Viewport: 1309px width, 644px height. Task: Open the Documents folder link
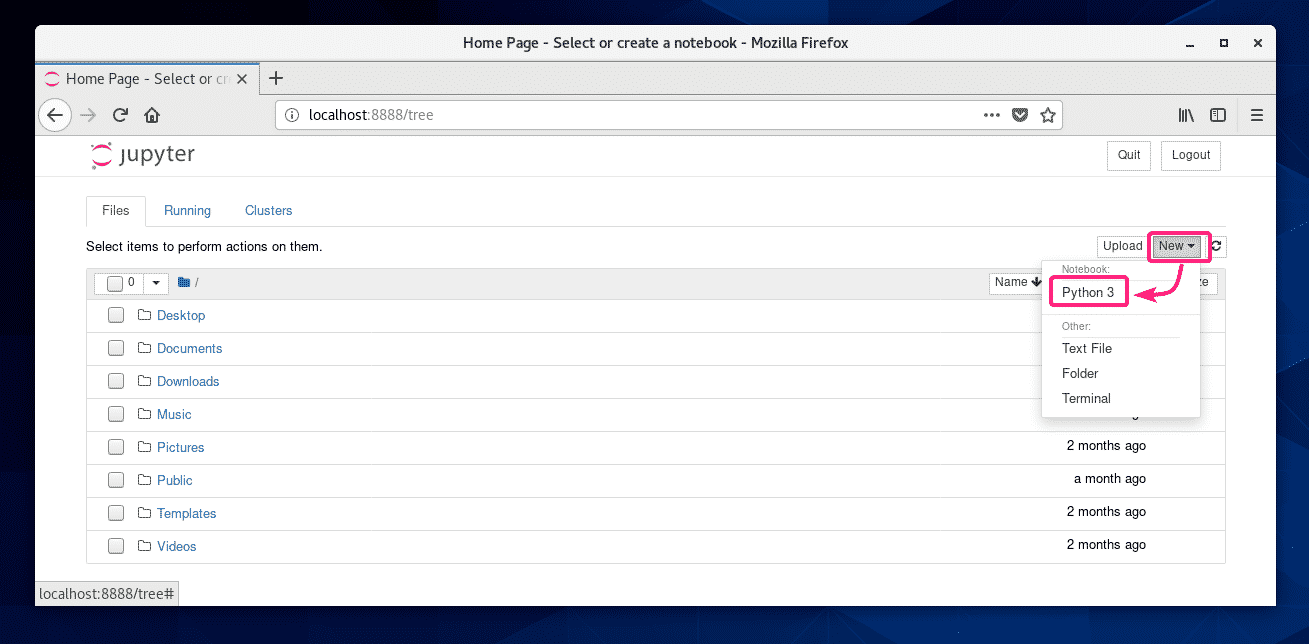pyautogui.click(x=189, y=348)
